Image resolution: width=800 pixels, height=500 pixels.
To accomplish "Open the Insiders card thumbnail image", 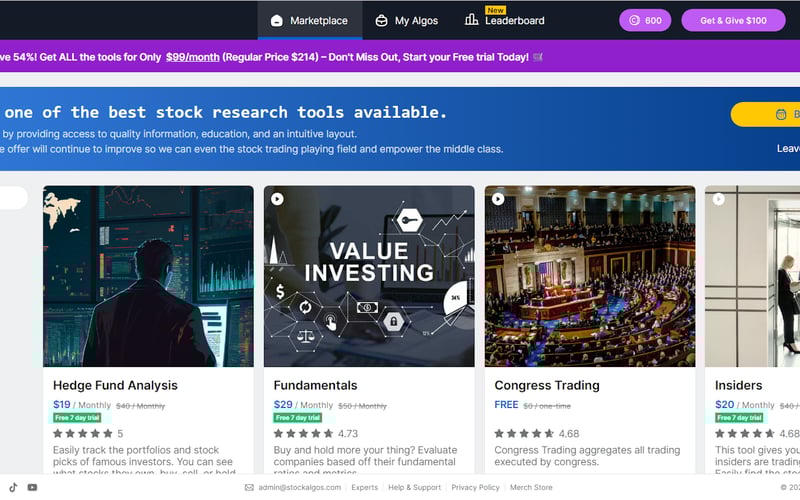I will pyautogui.click(x=753, y=276).
